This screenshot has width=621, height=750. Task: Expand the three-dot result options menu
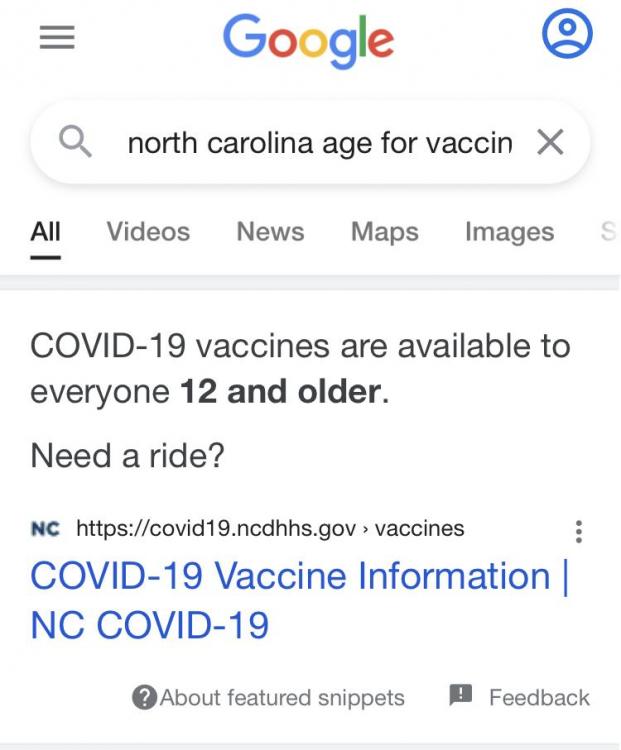click(578, 531)
